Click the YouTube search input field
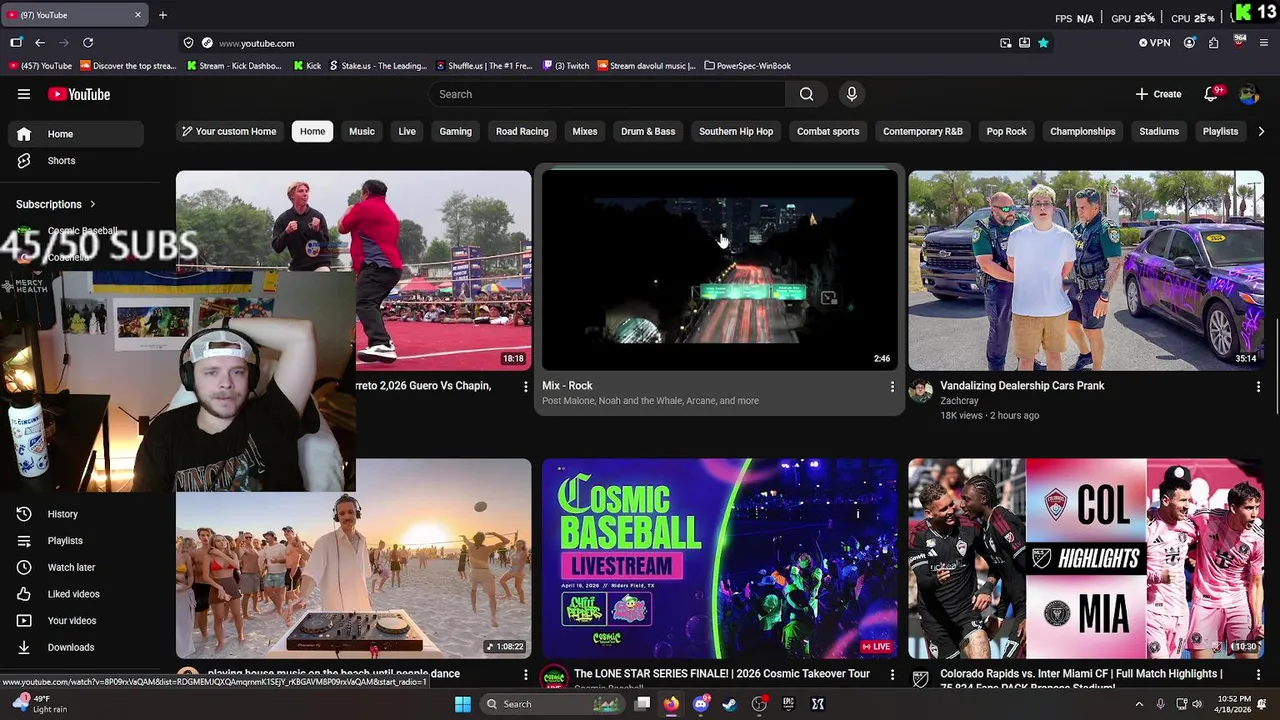The height and width of the screenshot is (720, 1280). coord(607,94)
